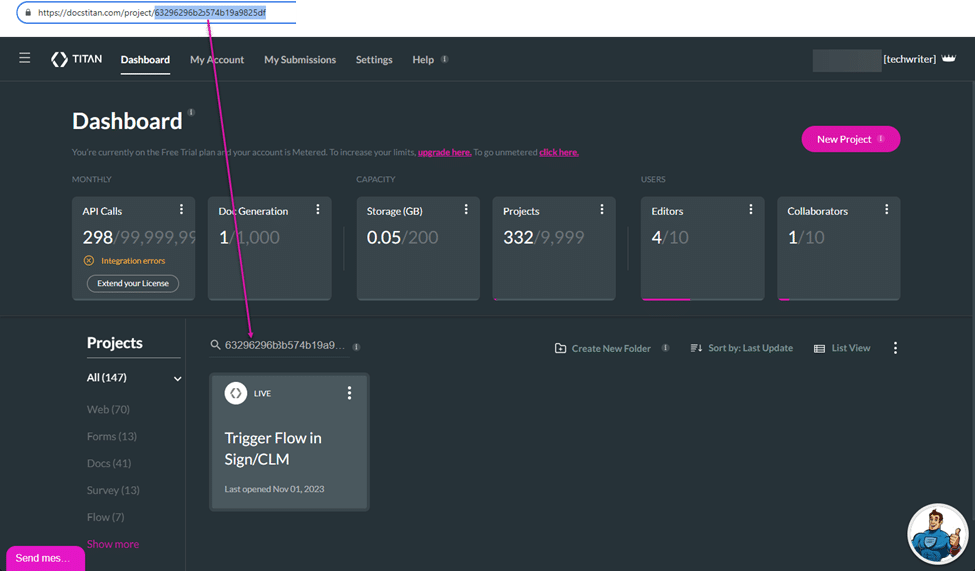Click the List View icon
This screenshot has width=975, height=571.
pyautogui.click(x=820, y=348)
